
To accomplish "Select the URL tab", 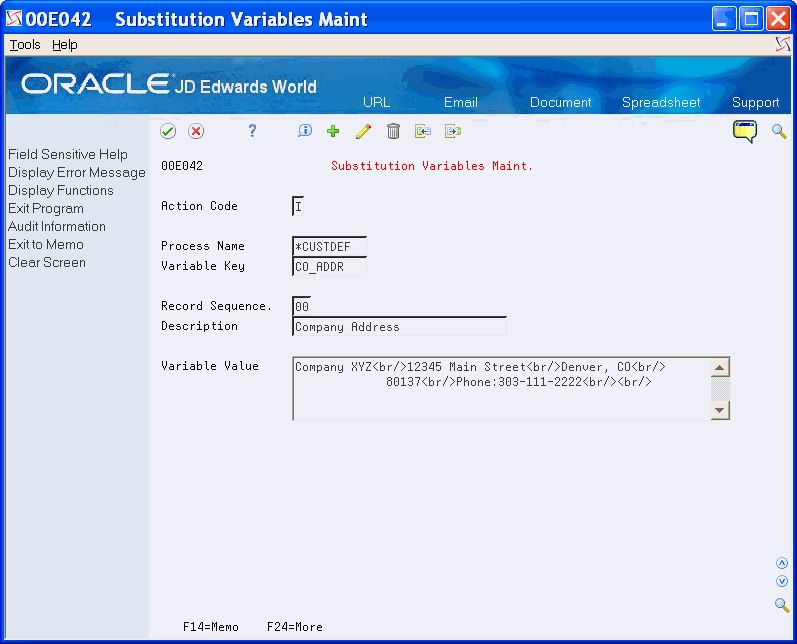I will [x=377, y=102].
